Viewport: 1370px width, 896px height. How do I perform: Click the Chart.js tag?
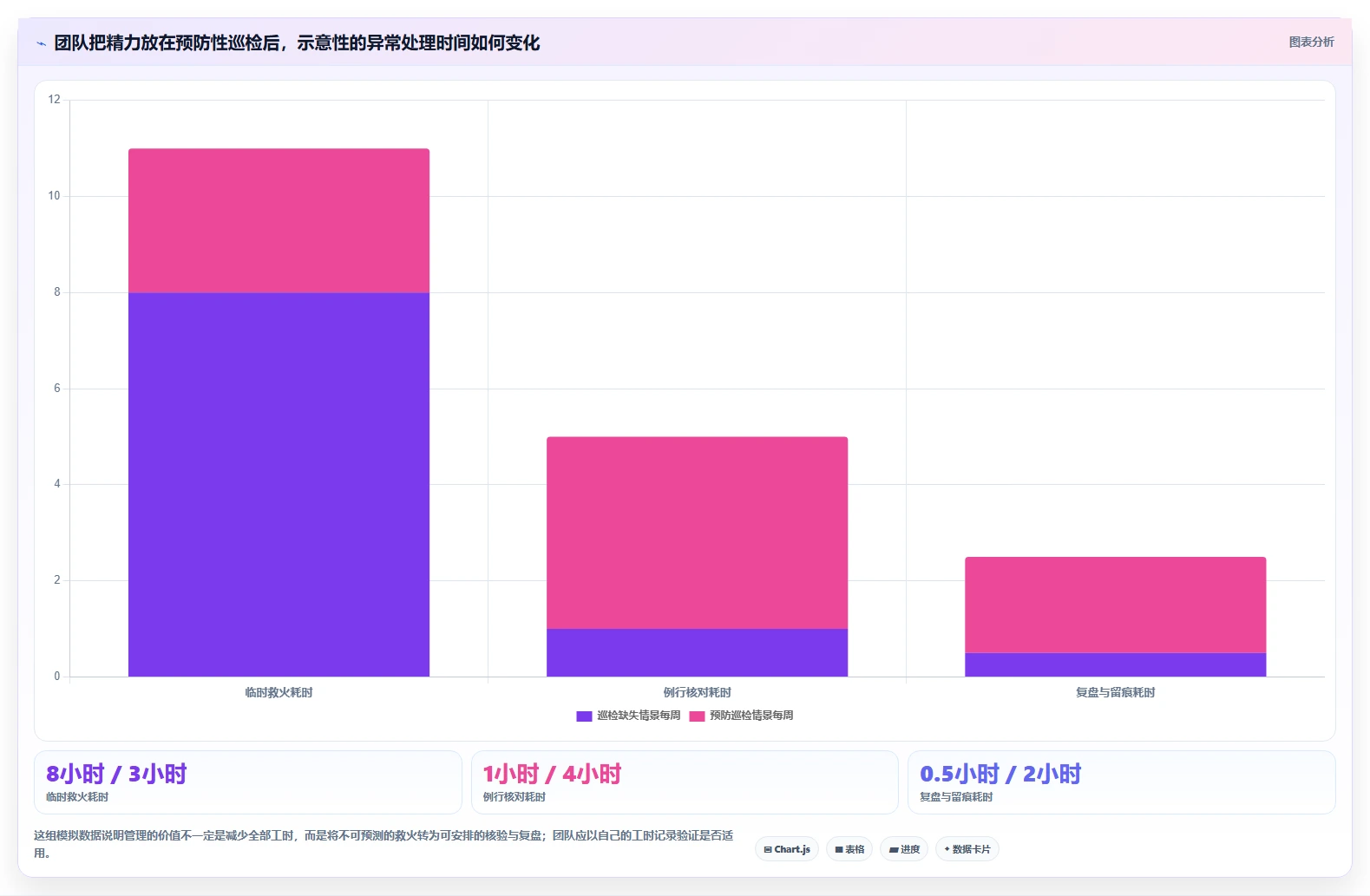coord(787,849)
